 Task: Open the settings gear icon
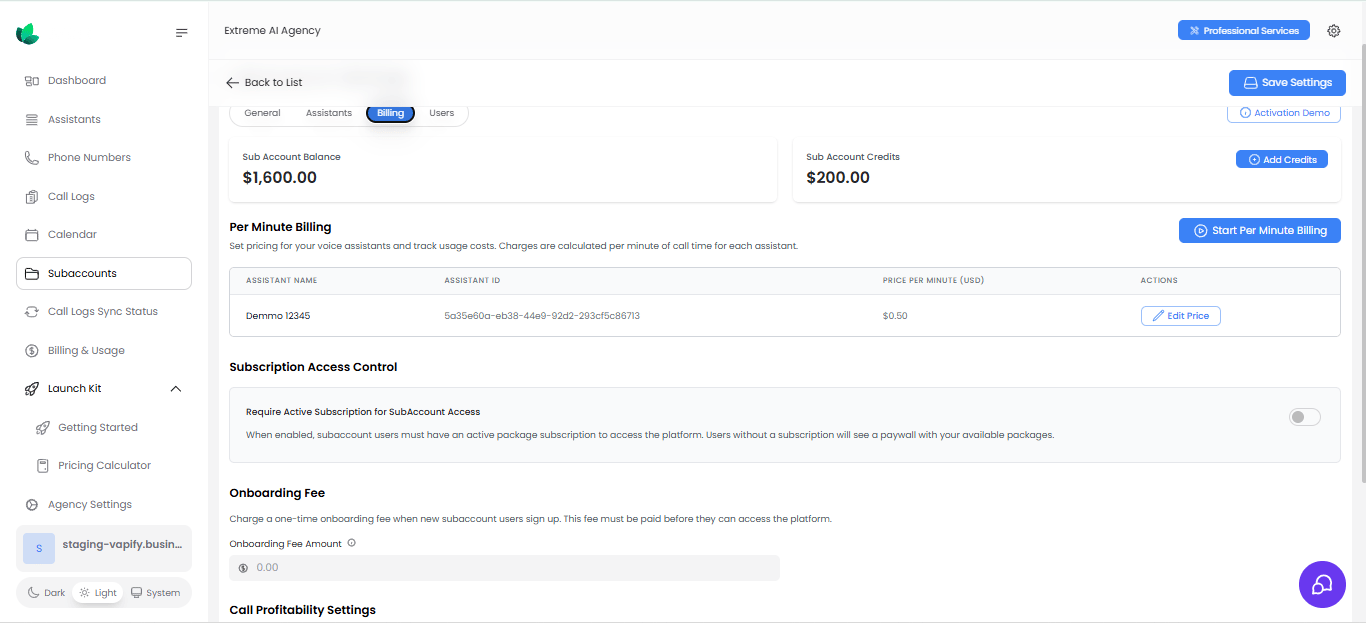pos(1333,31)
